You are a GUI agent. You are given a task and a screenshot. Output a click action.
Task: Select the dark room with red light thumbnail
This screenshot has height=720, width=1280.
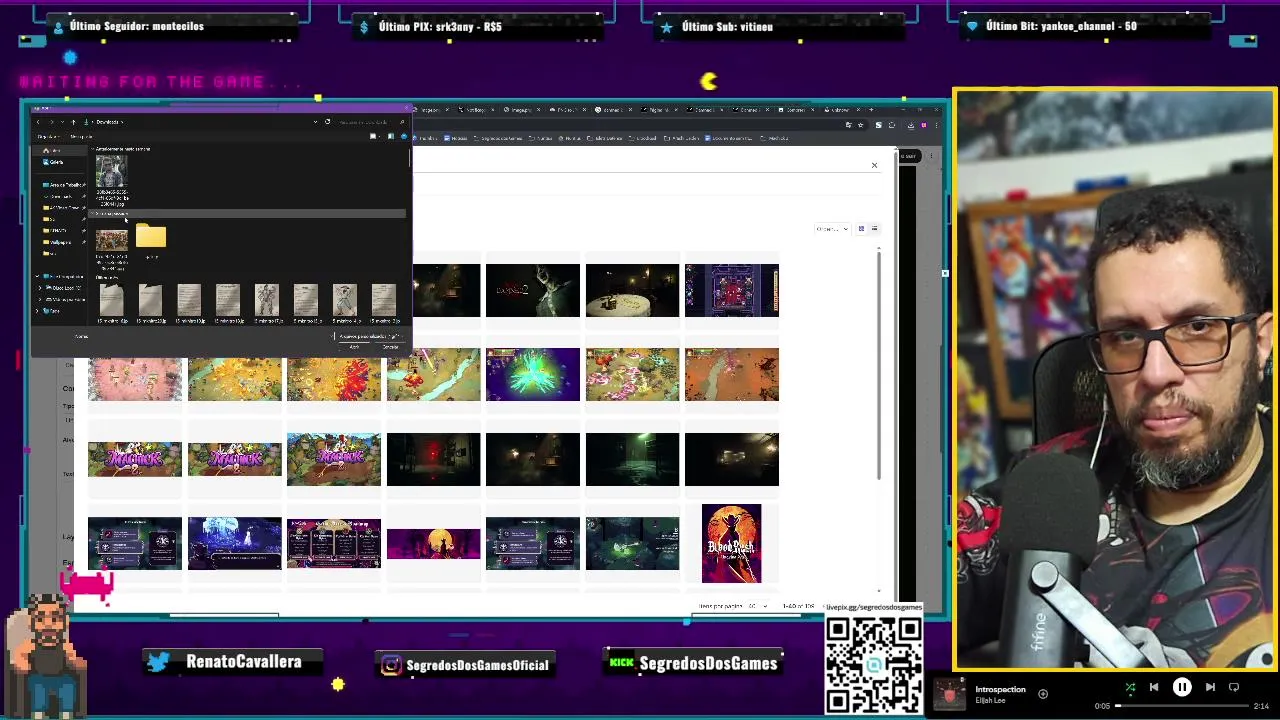[433, 459]
